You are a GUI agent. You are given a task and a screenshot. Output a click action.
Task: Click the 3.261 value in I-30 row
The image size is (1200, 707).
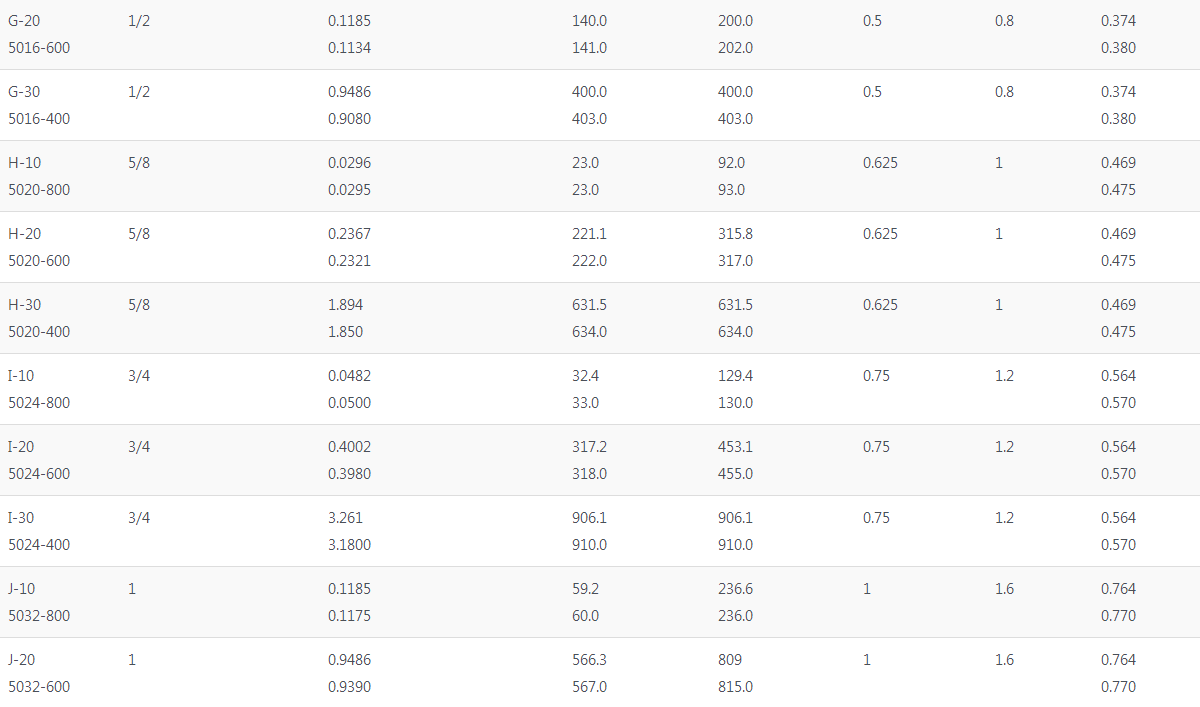tap(345, 518)
